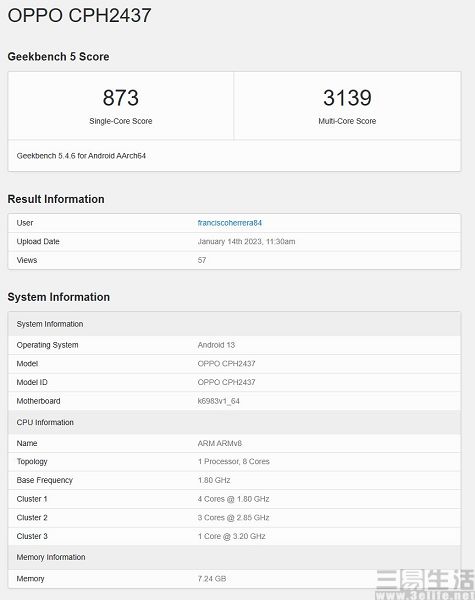Select the 1.80 GHz Base Frequency value
Screen dimensions: 475x600
214,480
